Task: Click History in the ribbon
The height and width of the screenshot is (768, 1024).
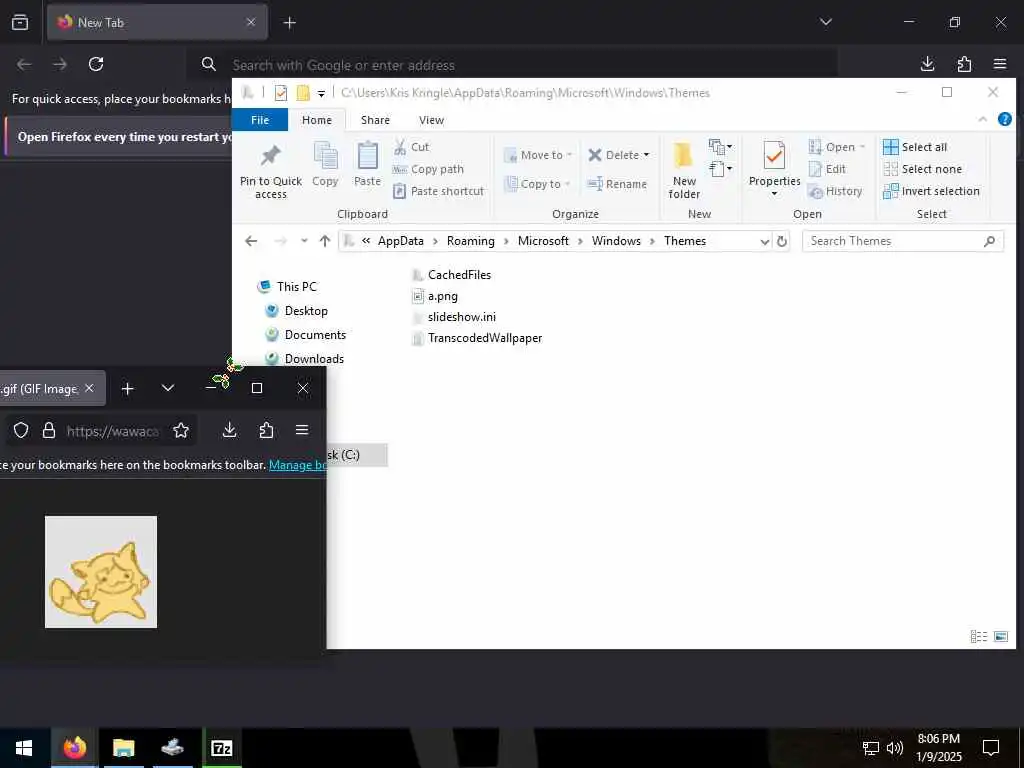Action: click(835, 191)
